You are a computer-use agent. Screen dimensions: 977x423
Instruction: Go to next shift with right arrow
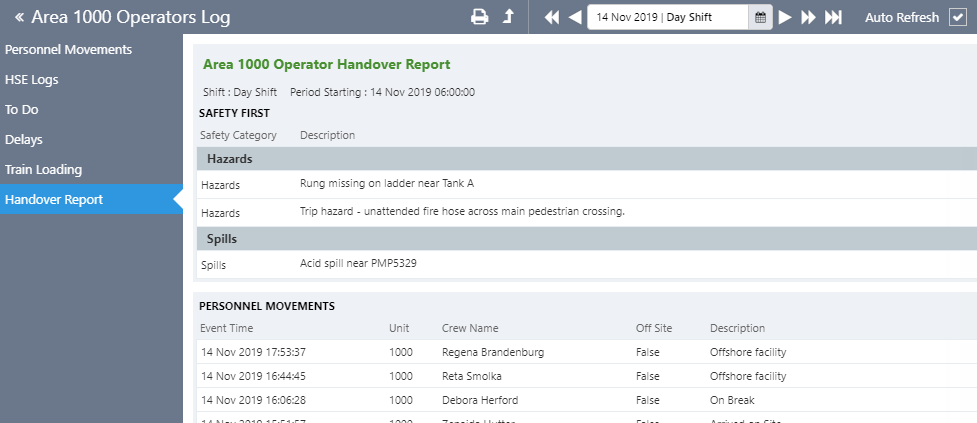785,17
